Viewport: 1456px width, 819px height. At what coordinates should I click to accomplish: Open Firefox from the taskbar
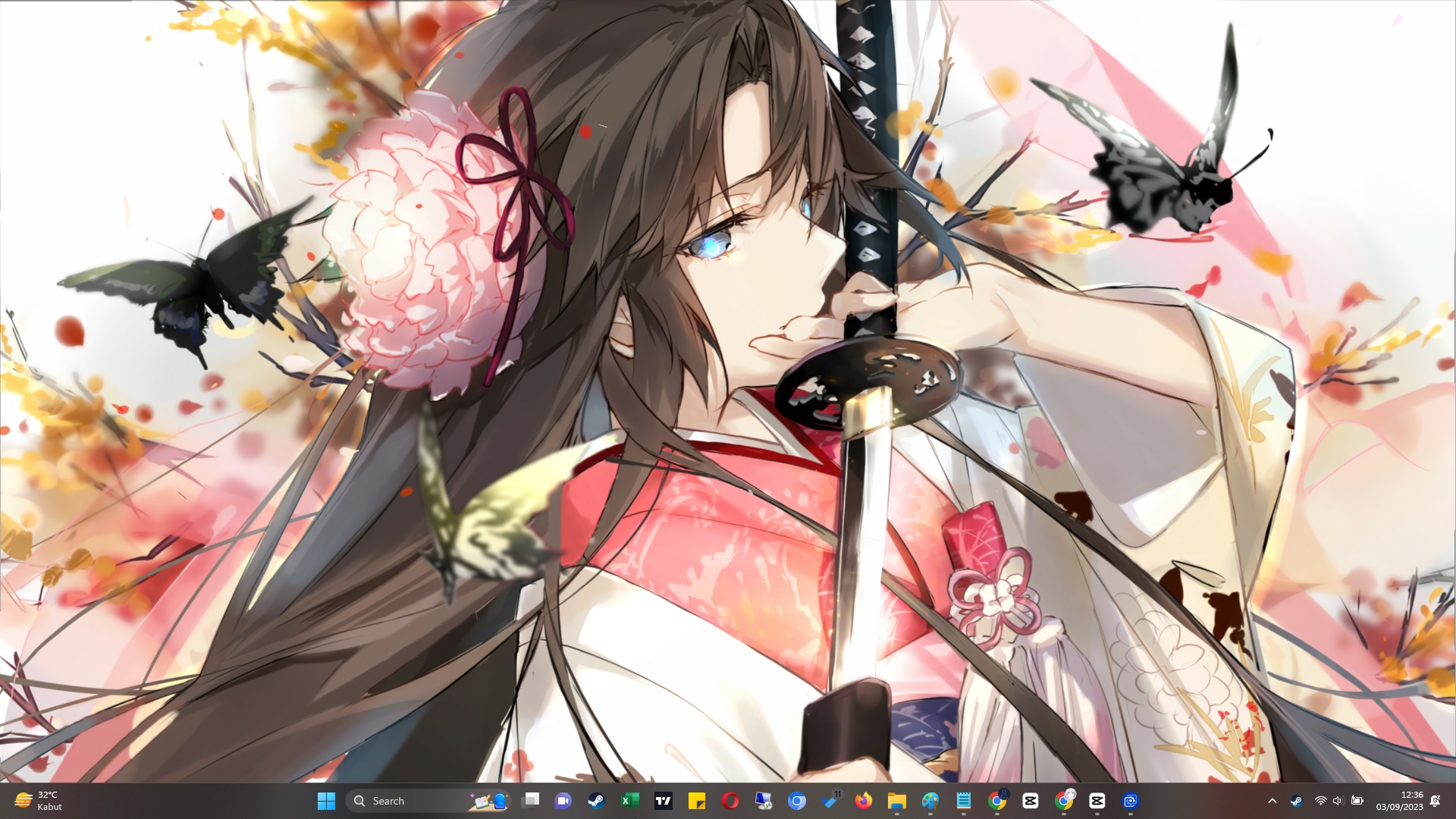click(x=863, y=801)
